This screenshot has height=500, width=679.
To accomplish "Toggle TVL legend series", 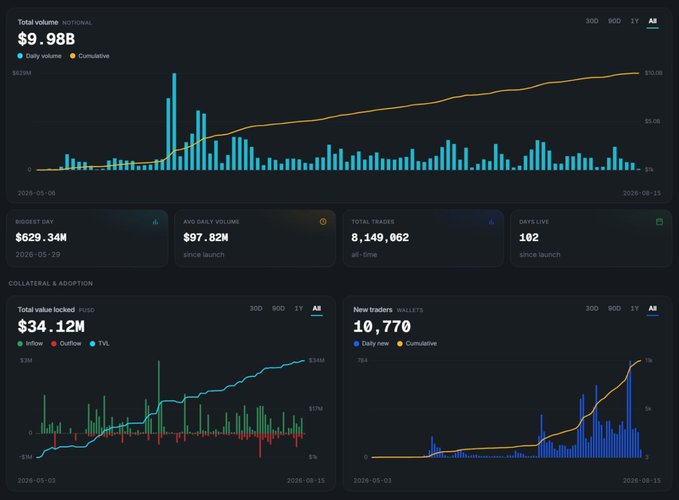I will pos(100,343).
